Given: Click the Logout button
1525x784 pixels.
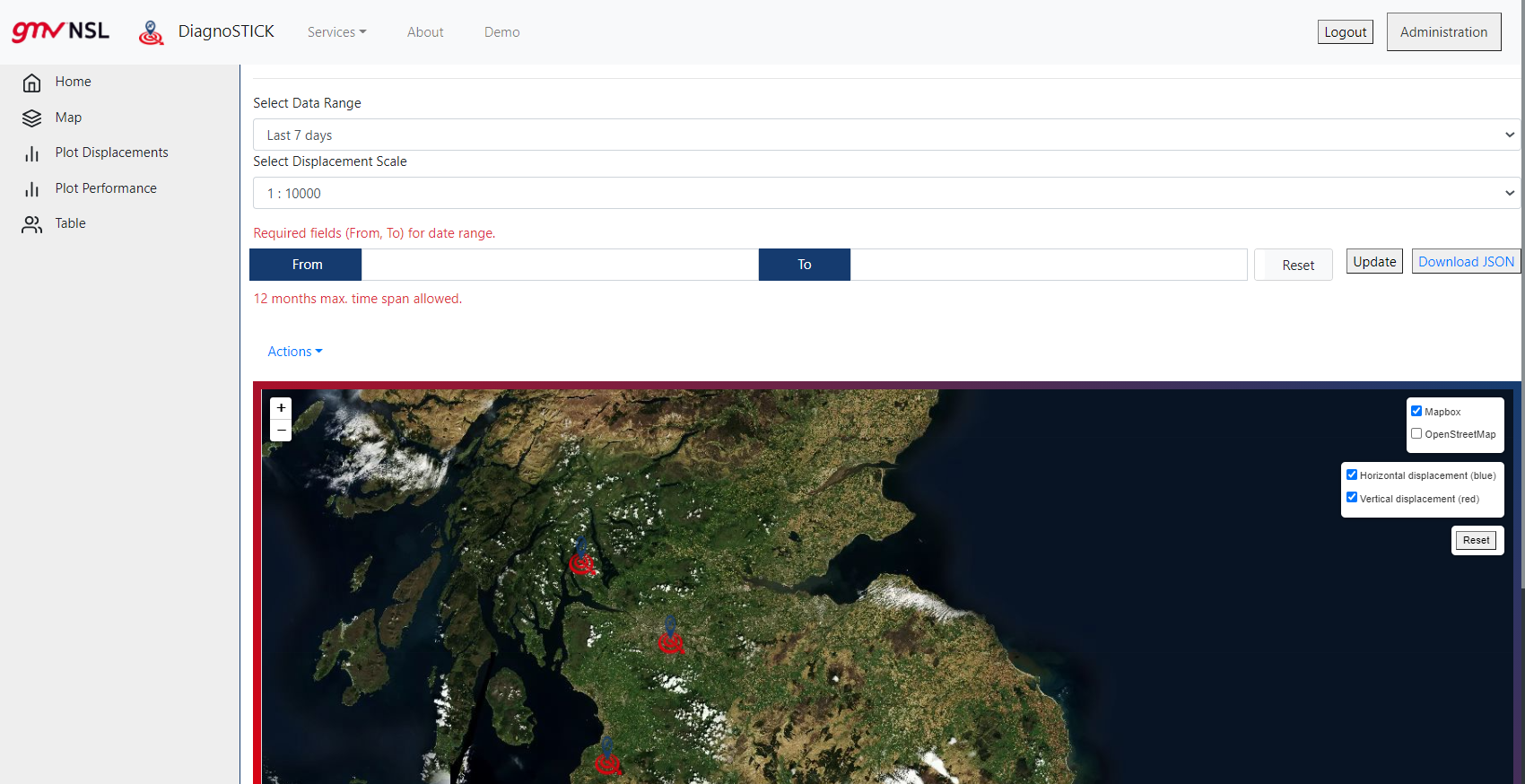Looking at the screenshot, I should pyautogui.click(x=1346, y=32).
